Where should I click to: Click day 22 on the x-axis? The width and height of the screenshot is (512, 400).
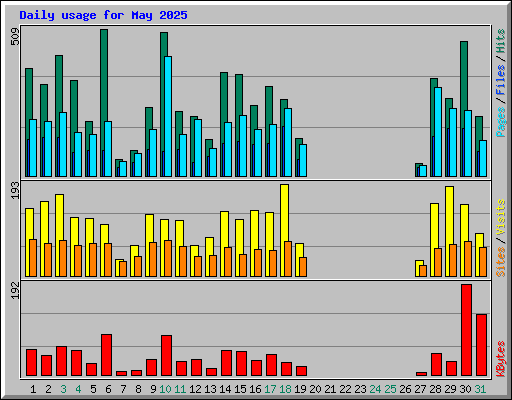pos(345,389)
